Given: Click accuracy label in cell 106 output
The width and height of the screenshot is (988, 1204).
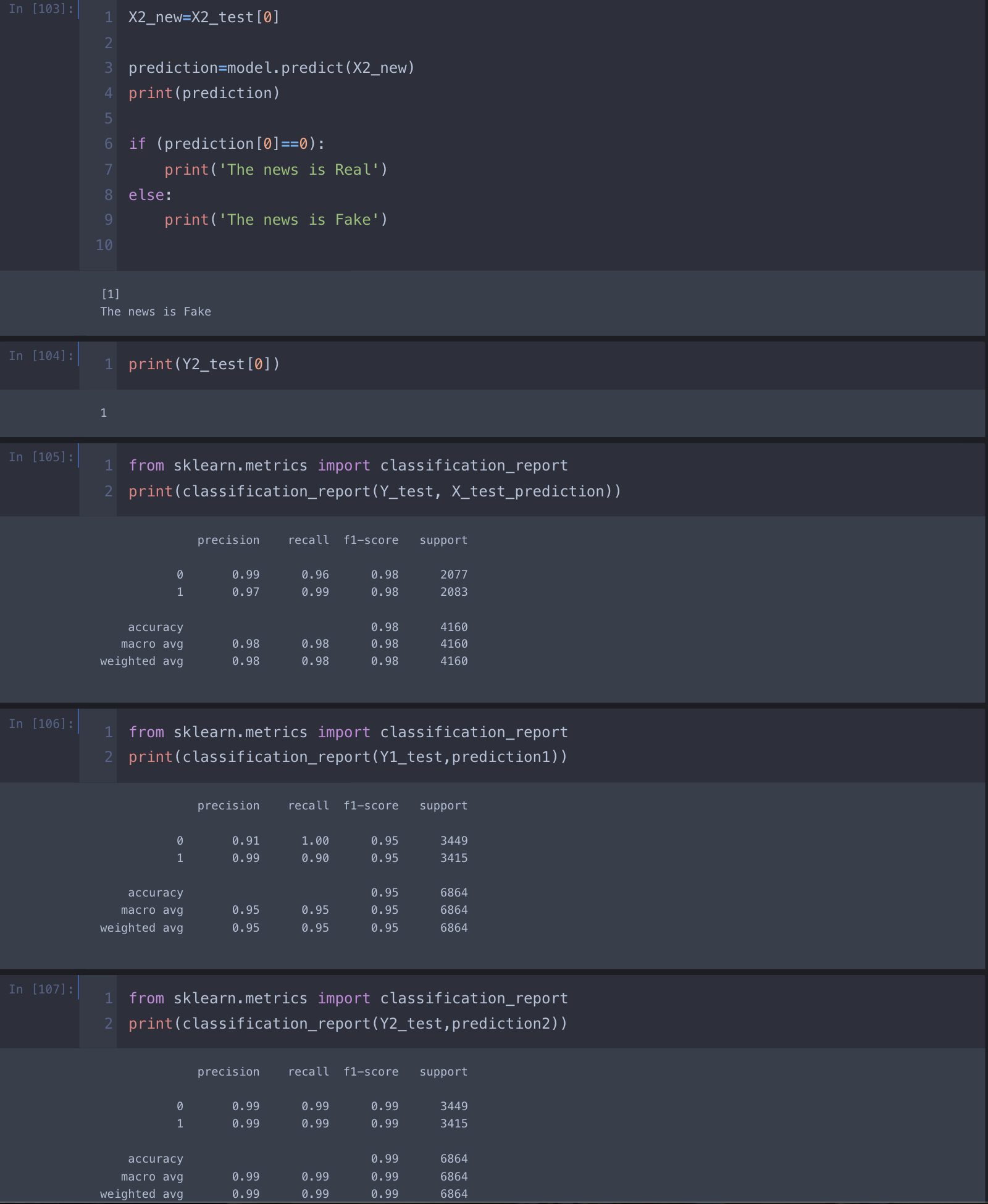Looking at the screenshot, I should (156, 893).
